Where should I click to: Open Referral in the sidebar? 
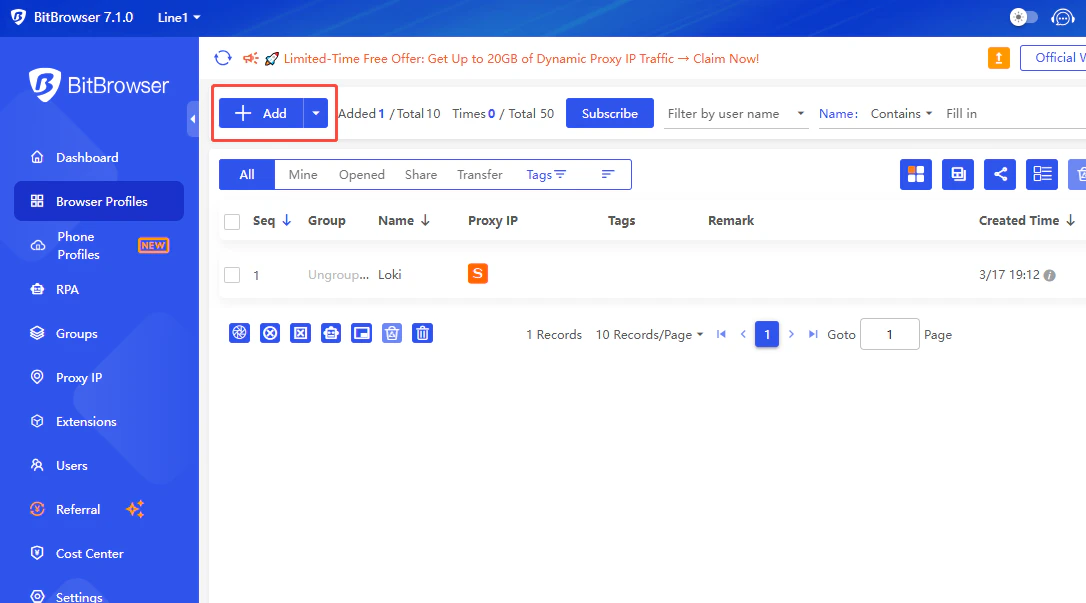coord(99,510)
